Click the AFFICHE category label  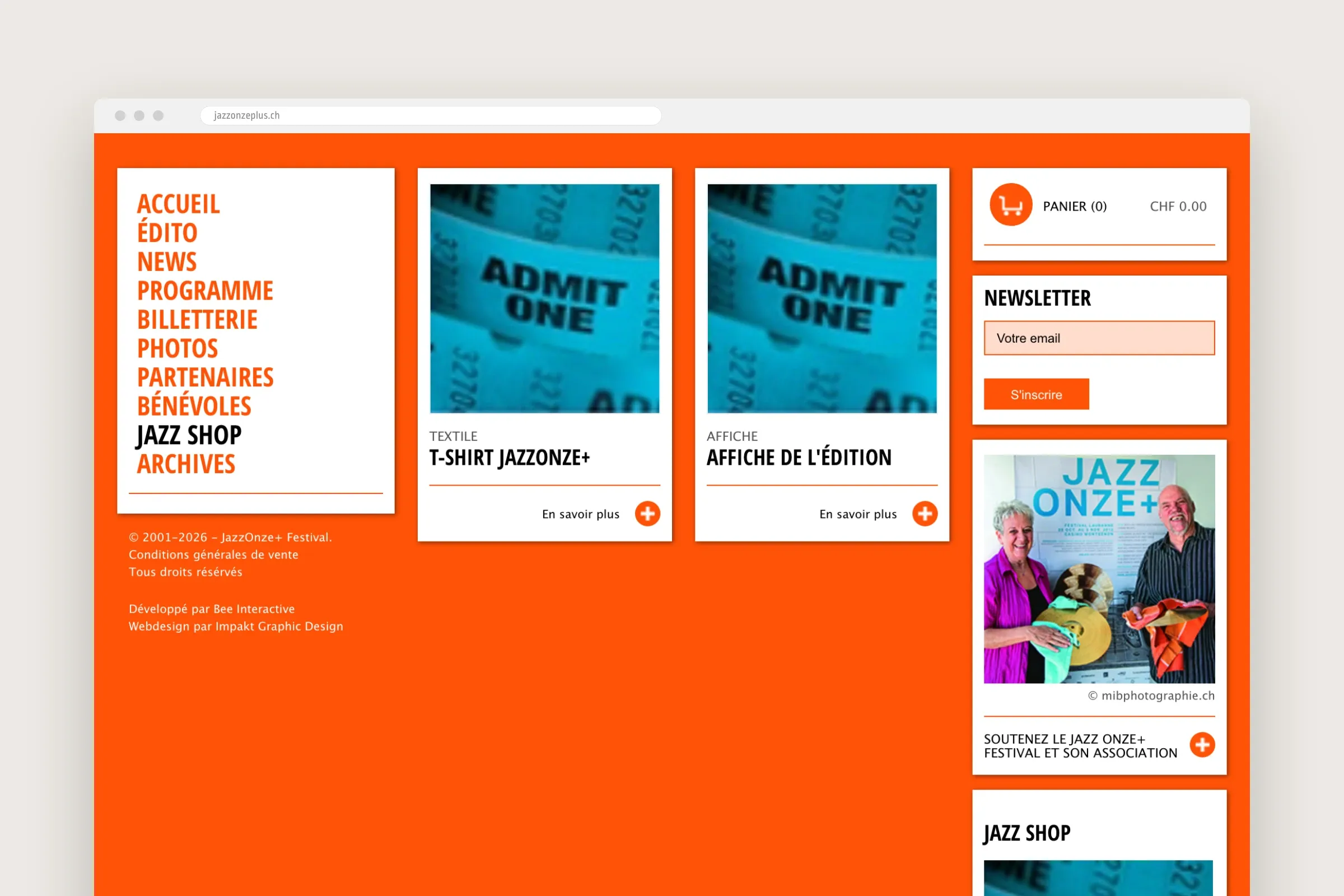click(732, 437)
